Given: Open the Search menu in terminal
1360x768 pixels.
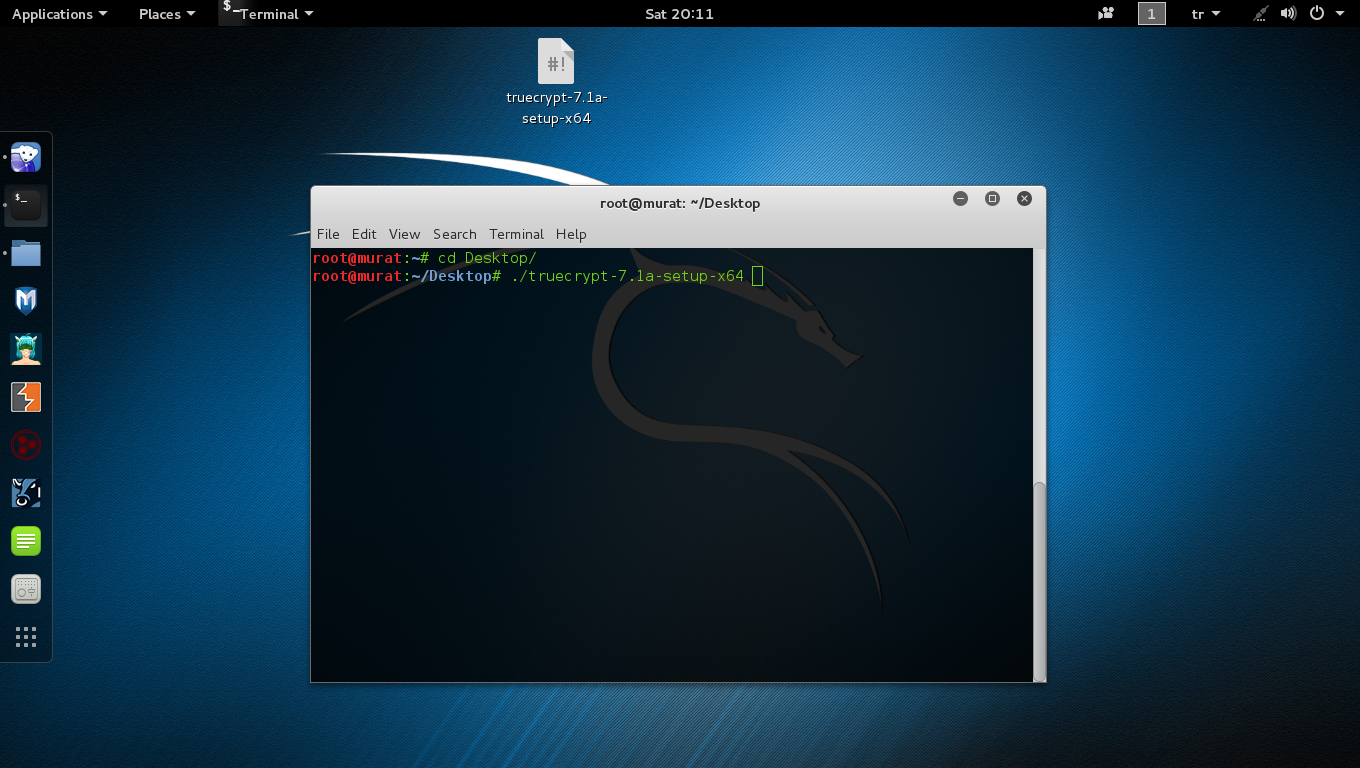Looking at the screenshot, I should 454,234.
